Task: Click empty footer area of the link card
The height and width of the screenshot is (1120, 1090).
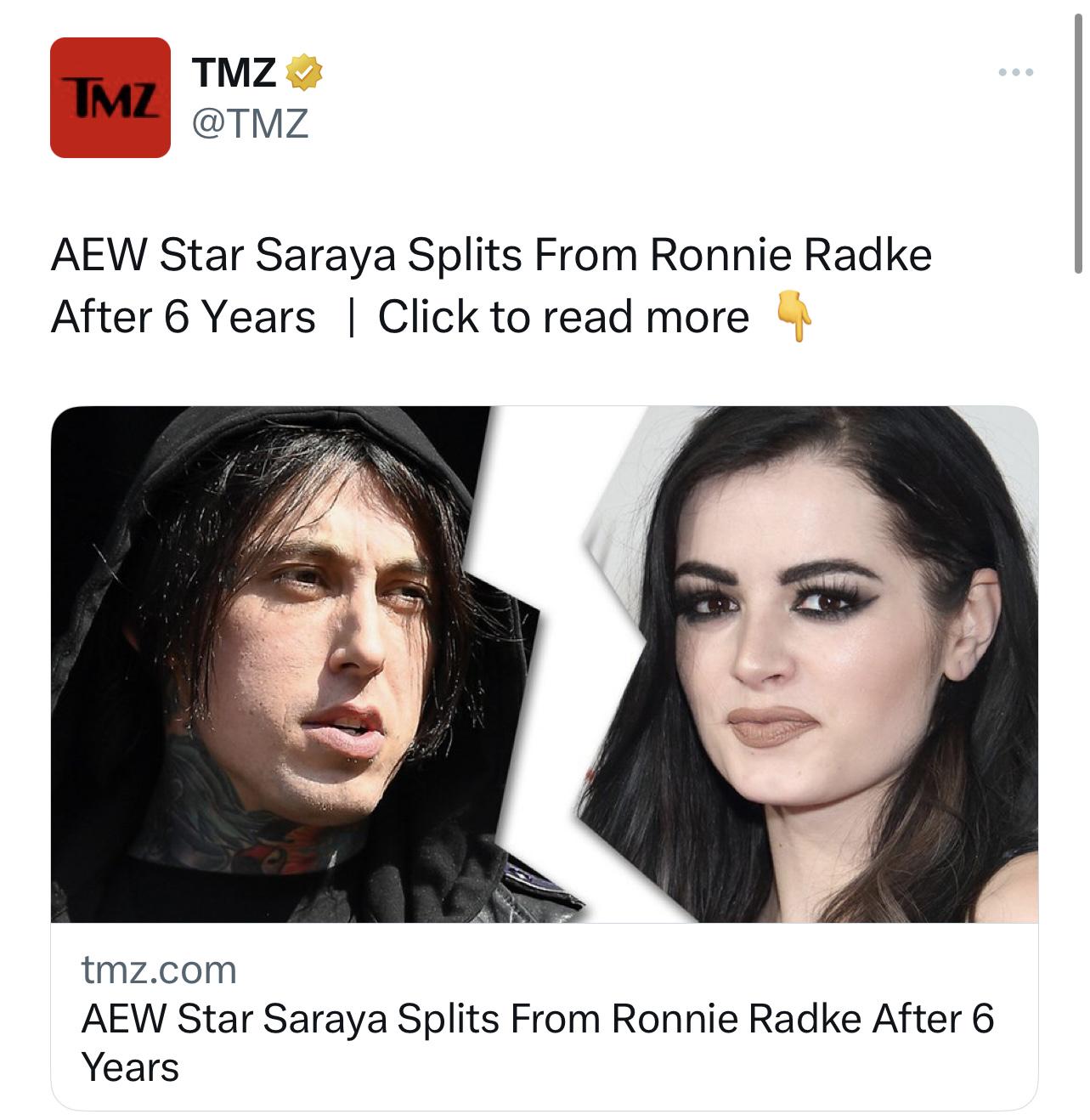Action: tap(595, 1067)
